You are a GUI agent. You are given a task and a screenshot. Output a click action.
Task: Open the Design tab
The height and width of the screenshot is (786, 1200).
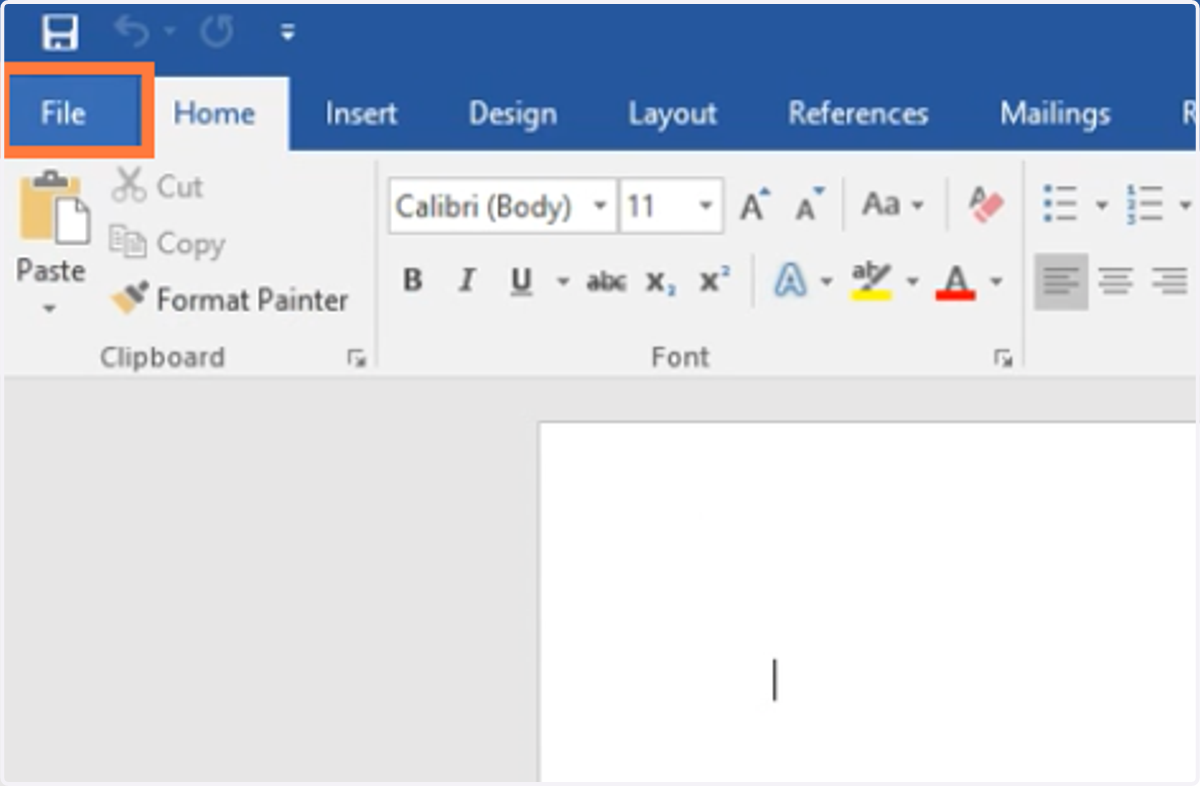pyautogui.click(x=512, y=114)
